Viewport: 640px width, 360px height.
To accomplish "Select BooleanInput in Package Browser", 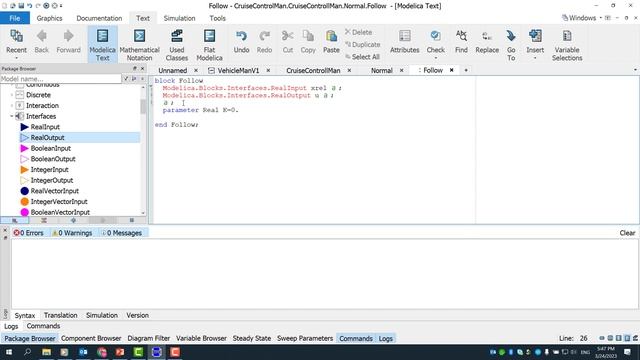I will [x=51, y=148].
